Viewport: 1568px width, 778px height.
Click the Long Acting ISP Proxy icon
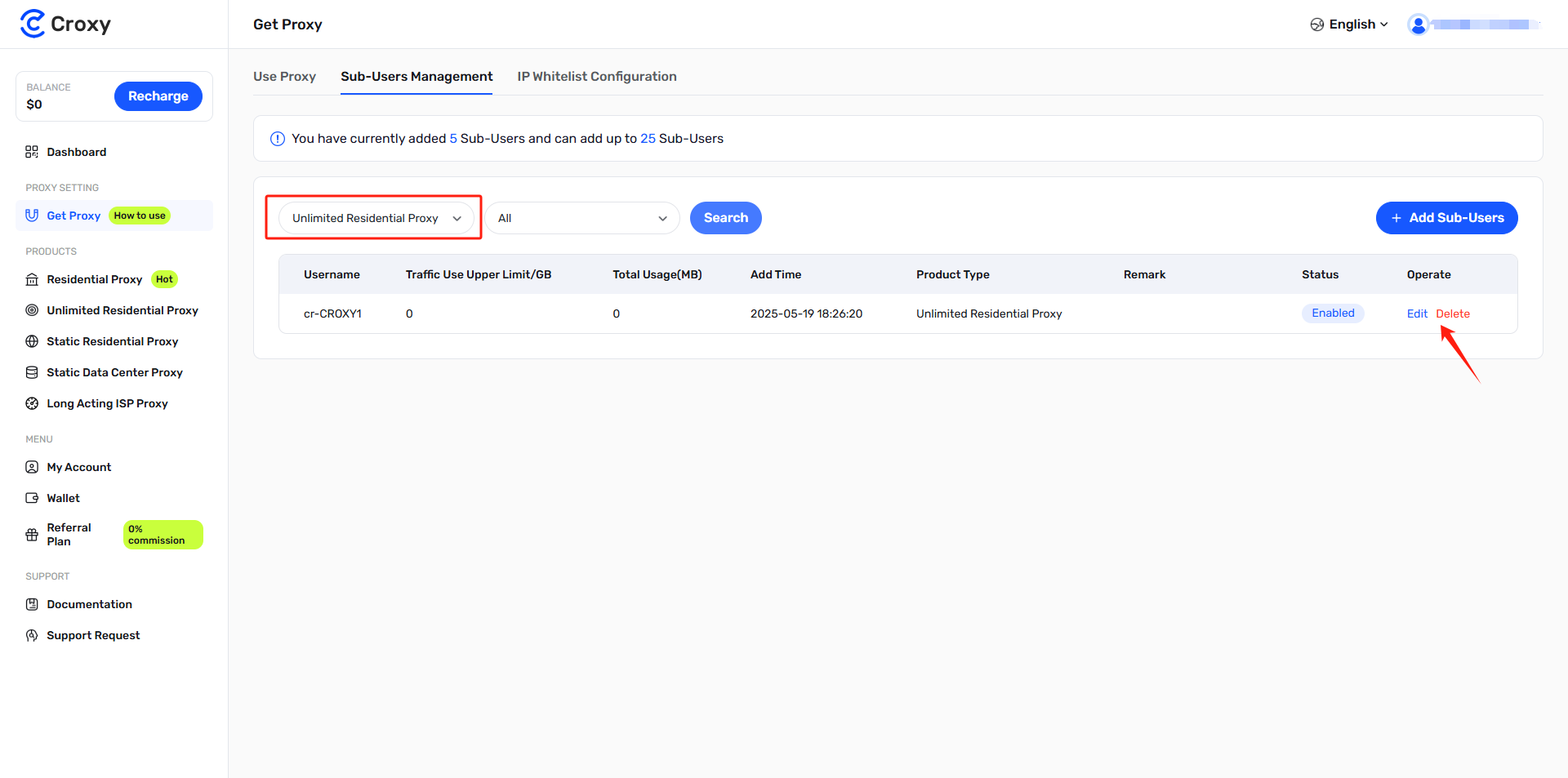point(32,403)
